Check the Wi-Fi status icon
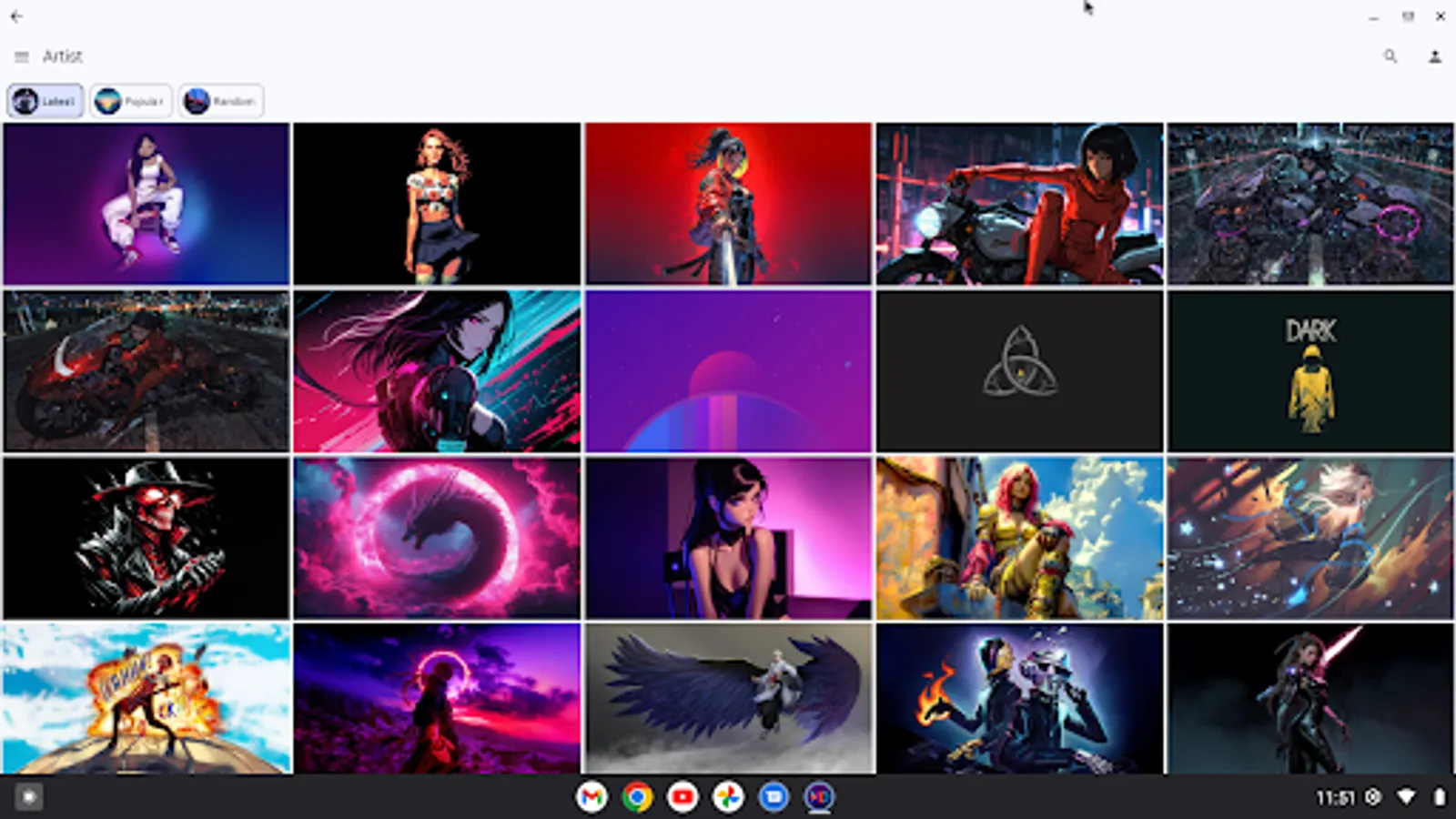Image resolution: width=1456 pixels, height=819 pixels. 1406,797
